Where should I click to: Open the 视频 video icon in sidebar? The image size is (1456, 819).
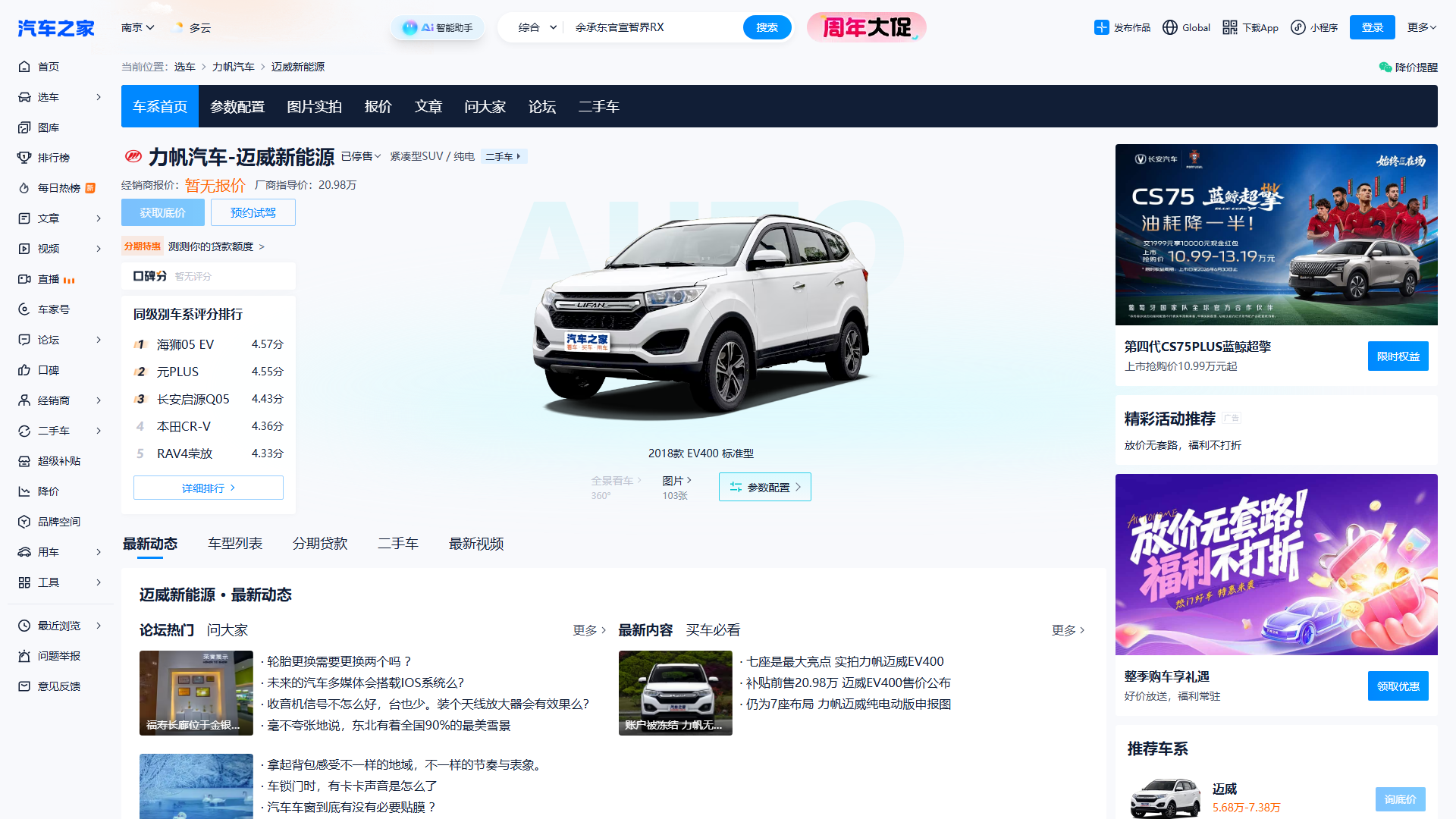[24, 249]
